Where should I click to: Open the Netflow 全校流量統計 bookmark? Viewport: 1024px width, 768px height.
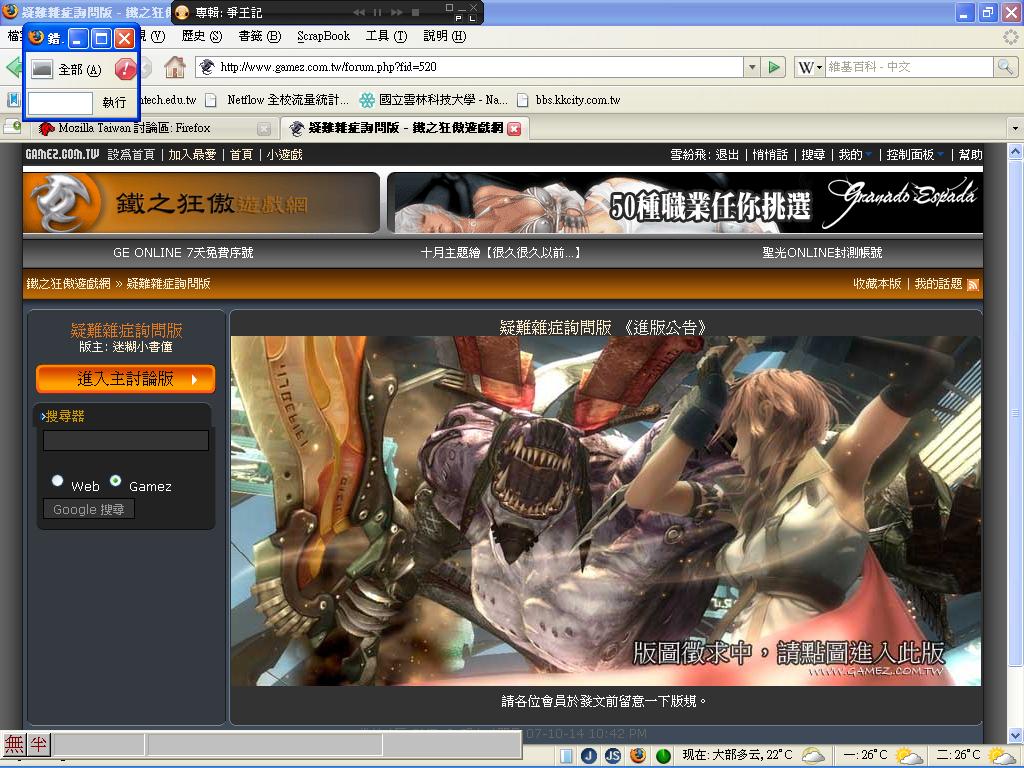[x=279, y=100]
